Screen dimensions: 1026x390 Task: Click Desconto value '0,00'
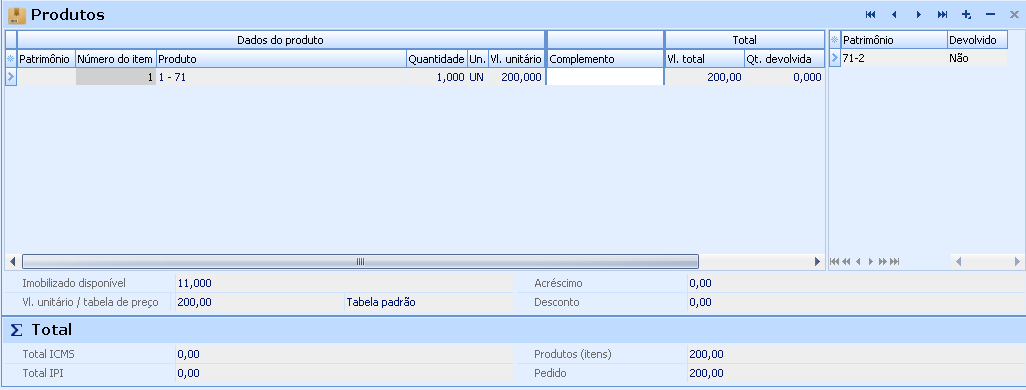click(700, 302)
